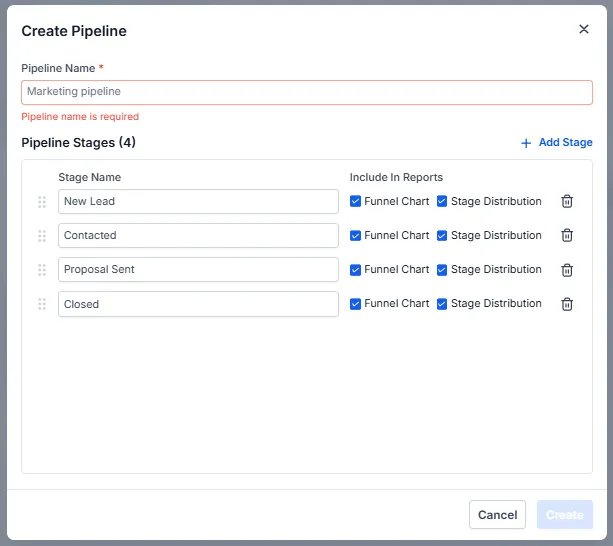Screen dimensions: 613x546
Task: Delete the Closed stage
Action: click(x=567, y=304)
